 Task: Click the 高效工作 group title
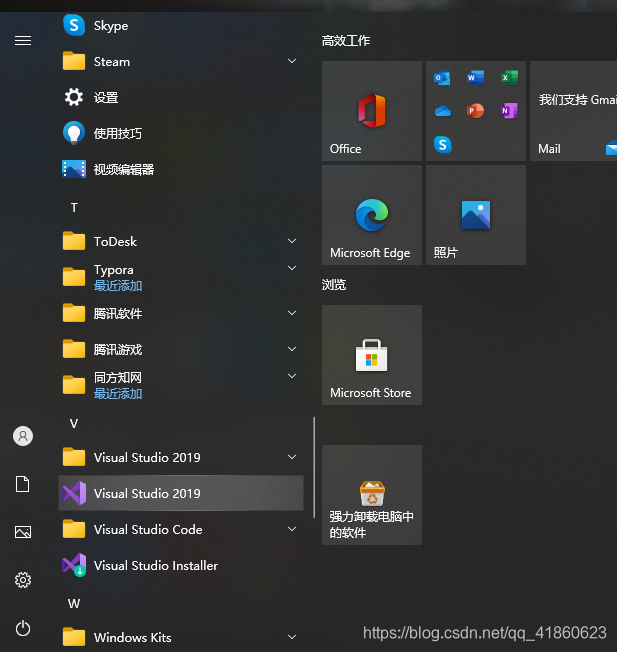pyautogui.click(x=346, y=41)
